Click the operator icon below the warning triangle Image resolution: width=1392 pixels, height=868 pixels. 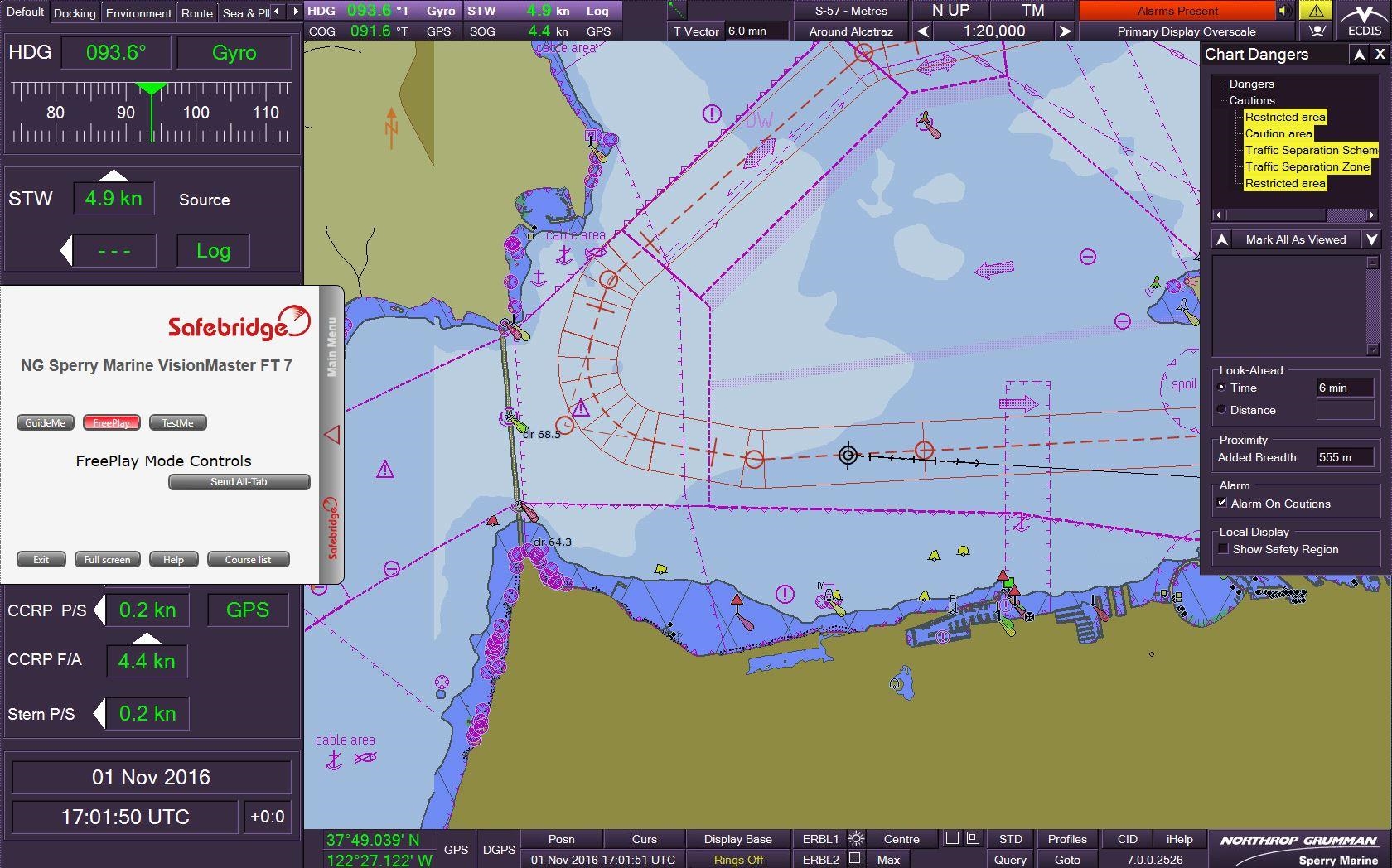[1316, 31]
